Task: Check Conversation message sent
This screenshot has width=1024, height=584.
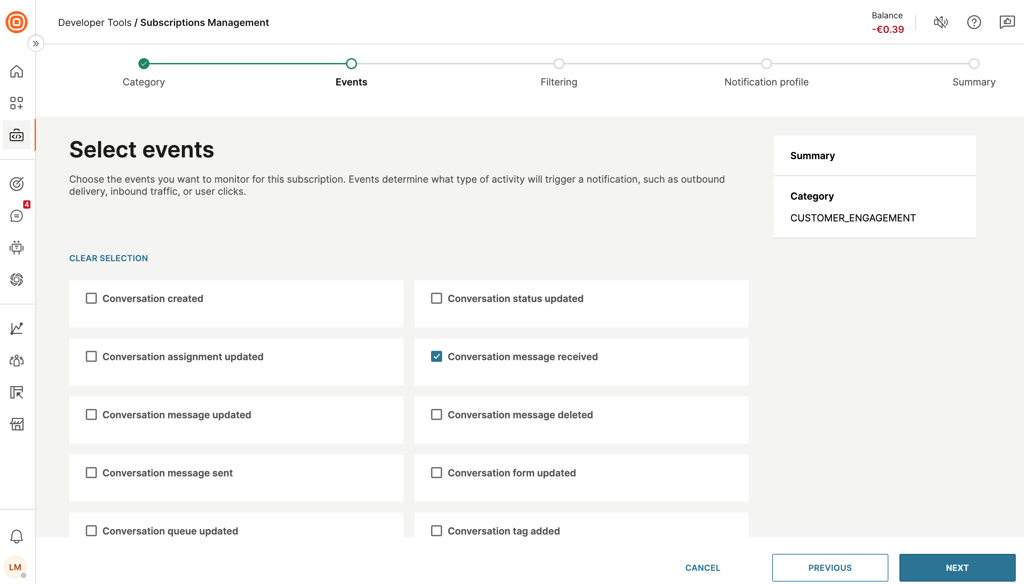Action: [91, 473]
